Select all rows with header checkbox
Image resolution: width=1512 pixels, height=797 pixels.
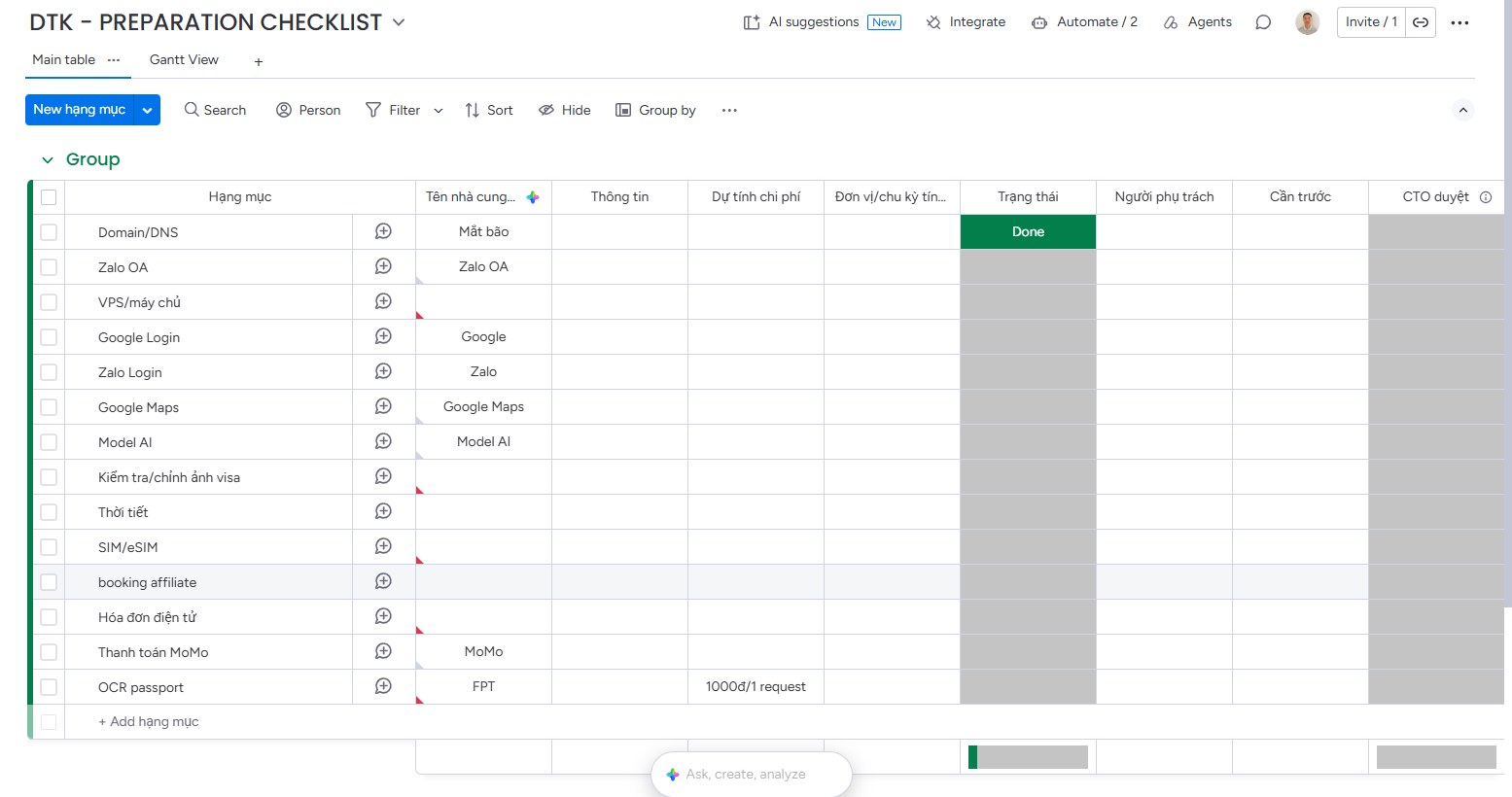(x=49, y=197)
